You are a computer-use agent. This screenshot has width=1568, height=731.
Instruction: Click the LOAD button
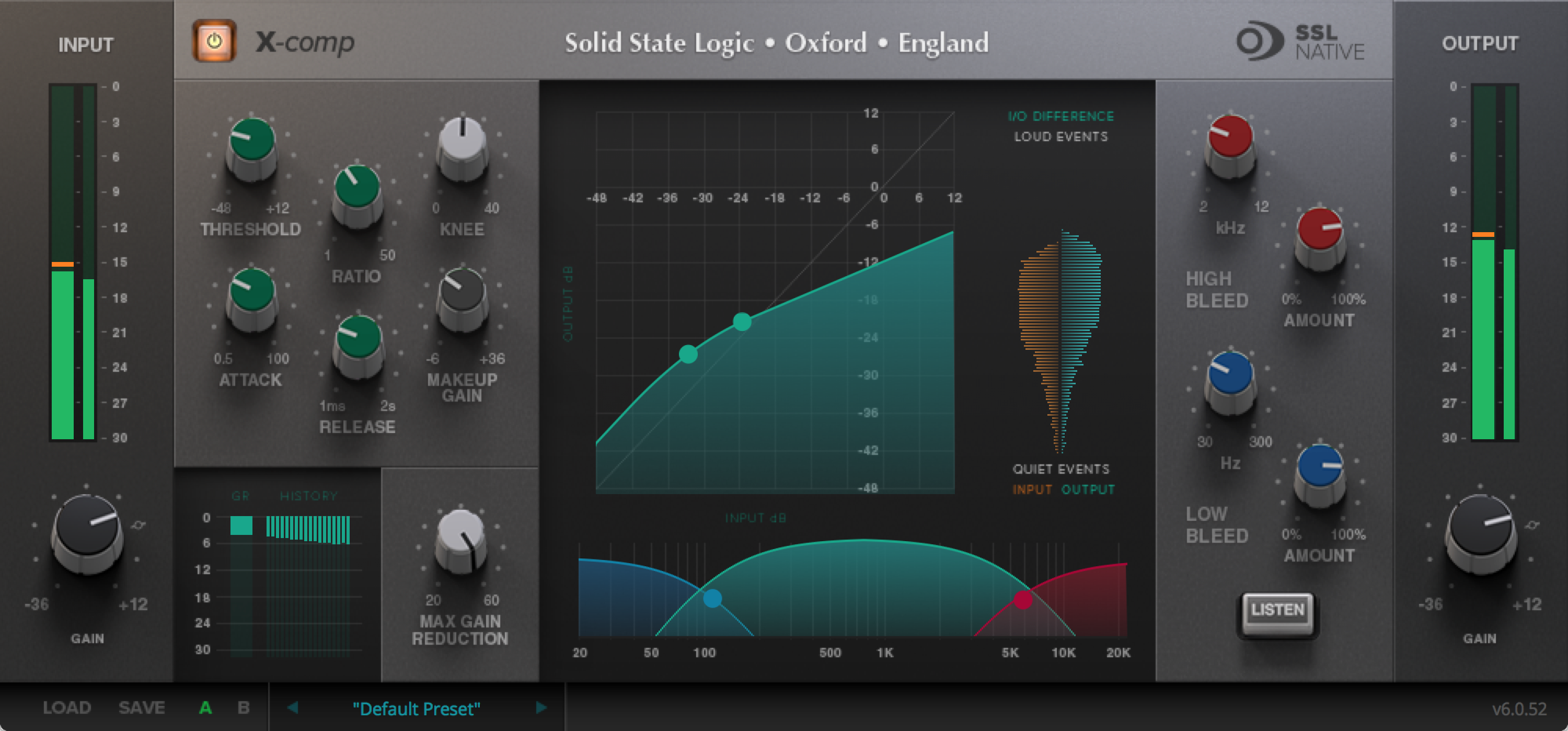(67, 708)
